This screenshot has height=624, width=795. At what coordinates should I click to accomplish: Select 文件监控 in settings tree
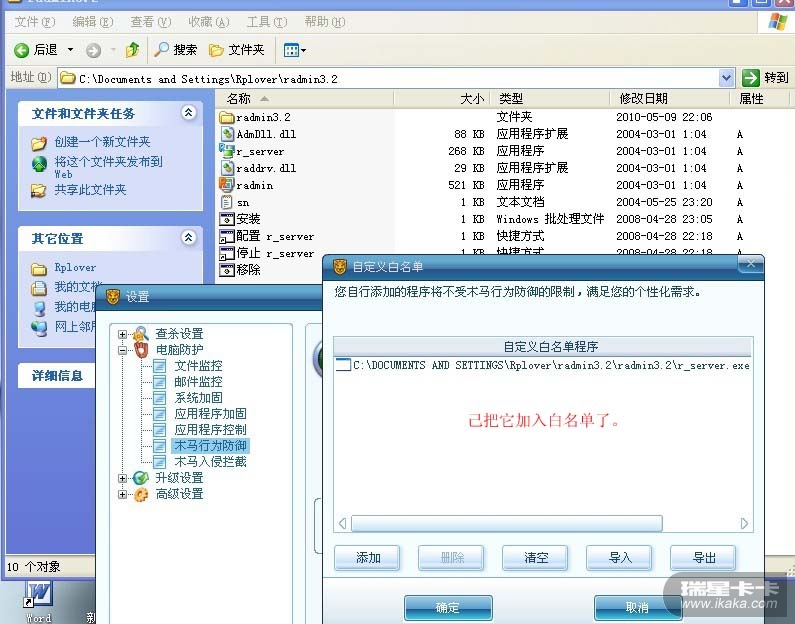[198, 366]
